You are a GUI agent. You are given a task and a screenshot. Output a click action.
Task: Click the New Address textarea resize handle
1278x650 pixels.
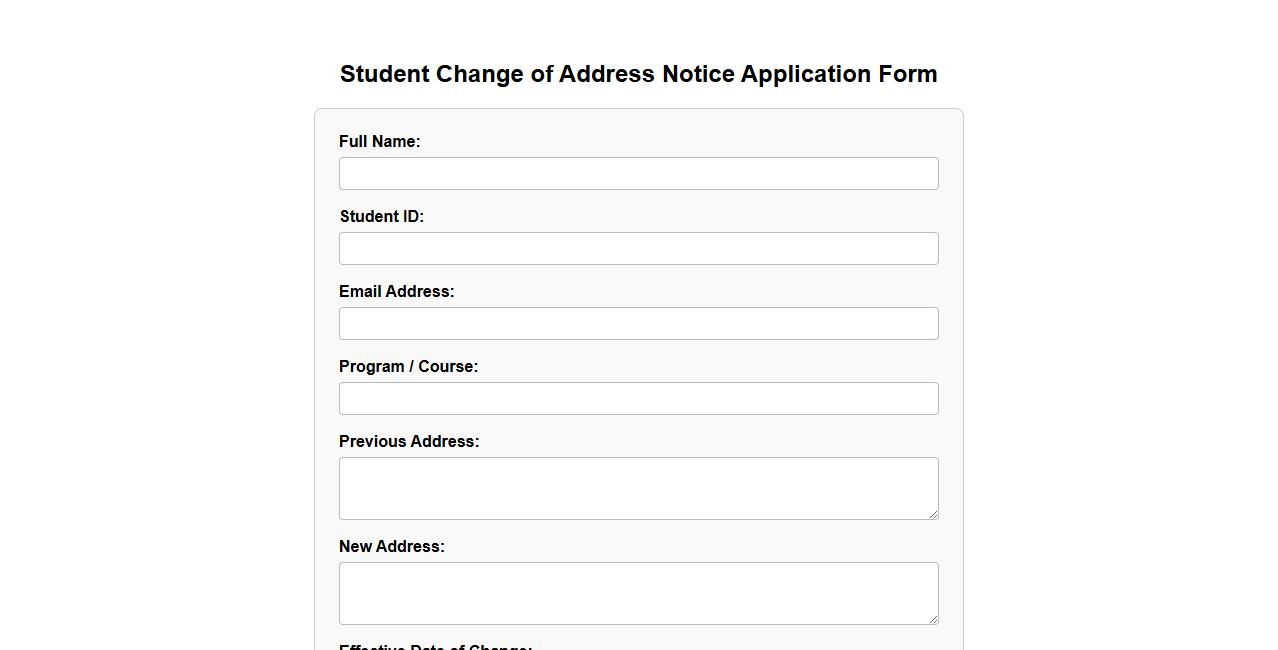934,619
